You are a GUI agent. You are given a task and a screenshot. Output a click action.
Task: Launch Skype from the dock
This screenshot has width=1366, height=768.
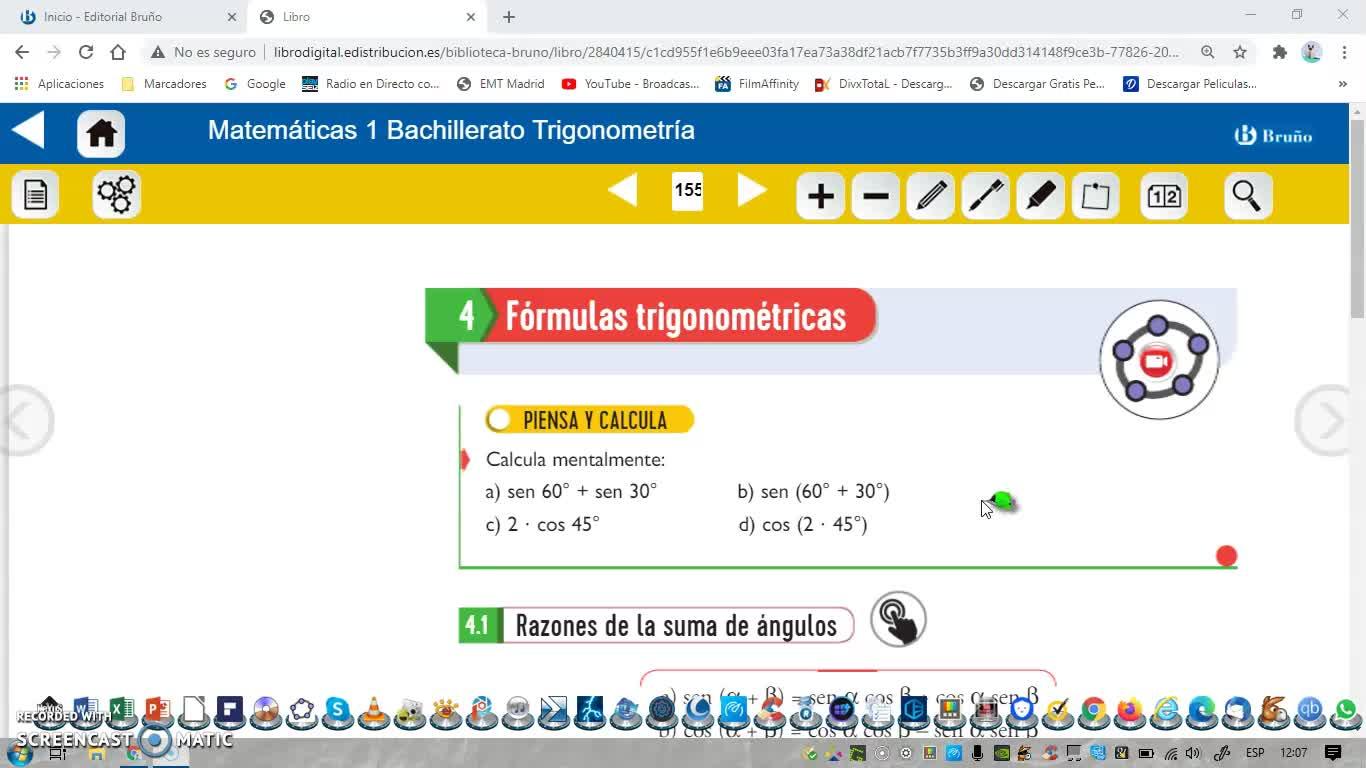(338, 711)
